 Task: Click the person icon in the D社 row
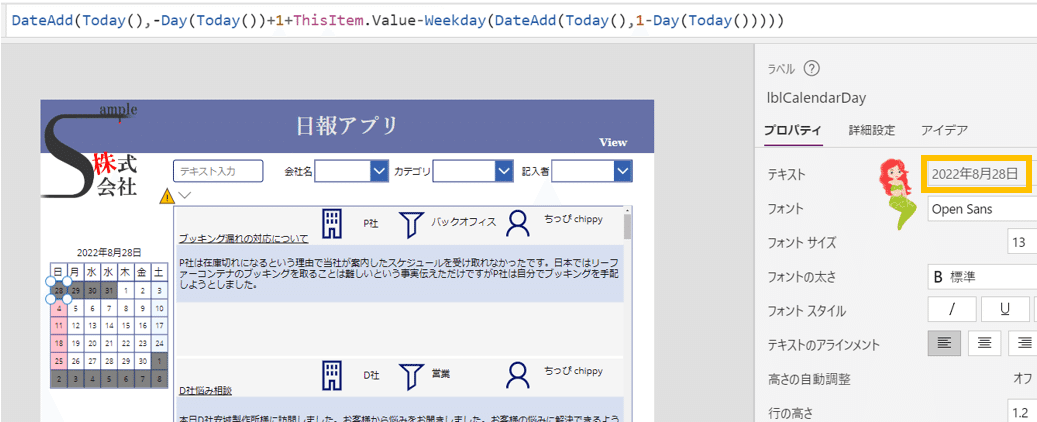click(x=518, y=375)
